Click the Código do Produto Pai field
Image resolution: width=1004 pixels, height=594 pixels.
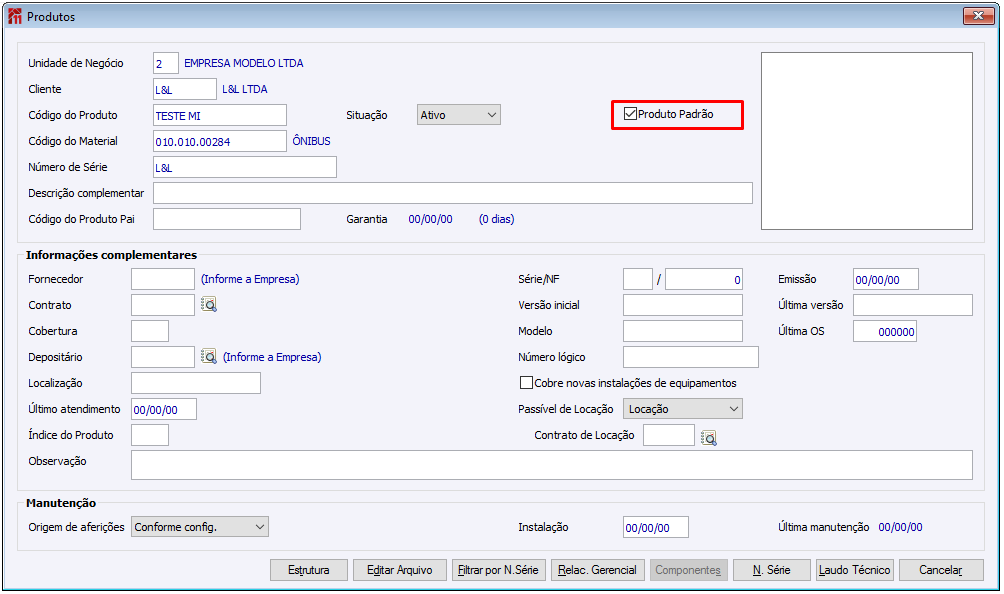pyautogui.click(x=227, y=219)
